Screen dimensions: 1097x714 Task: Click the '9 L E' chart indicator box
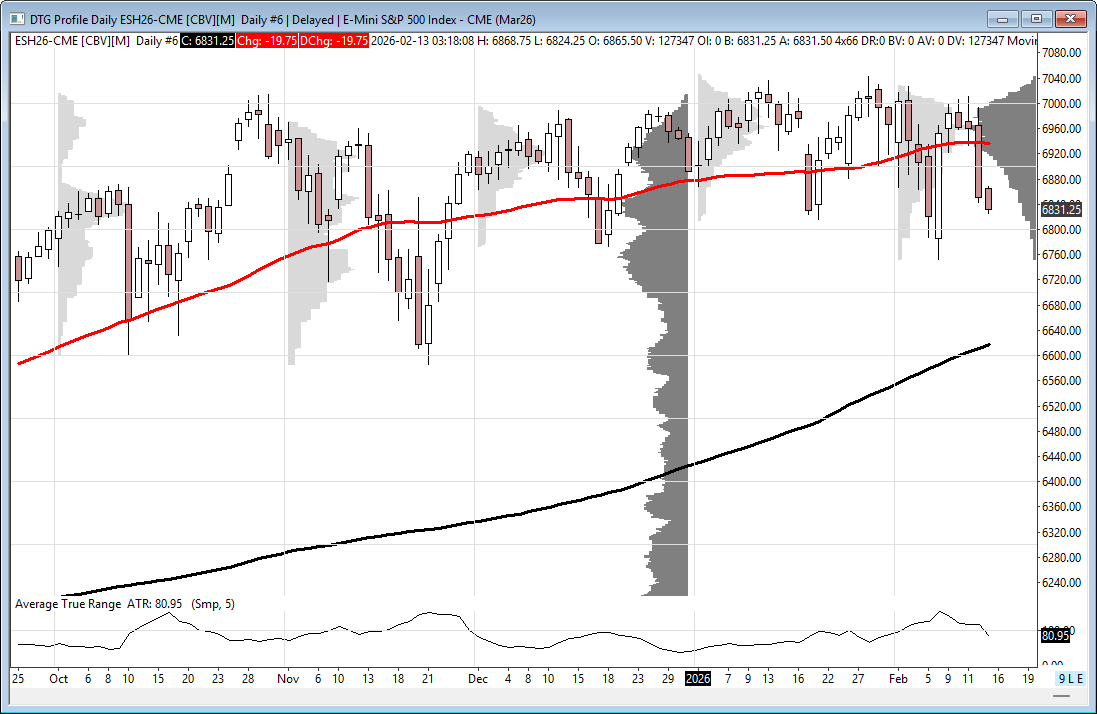(1070, 678)
